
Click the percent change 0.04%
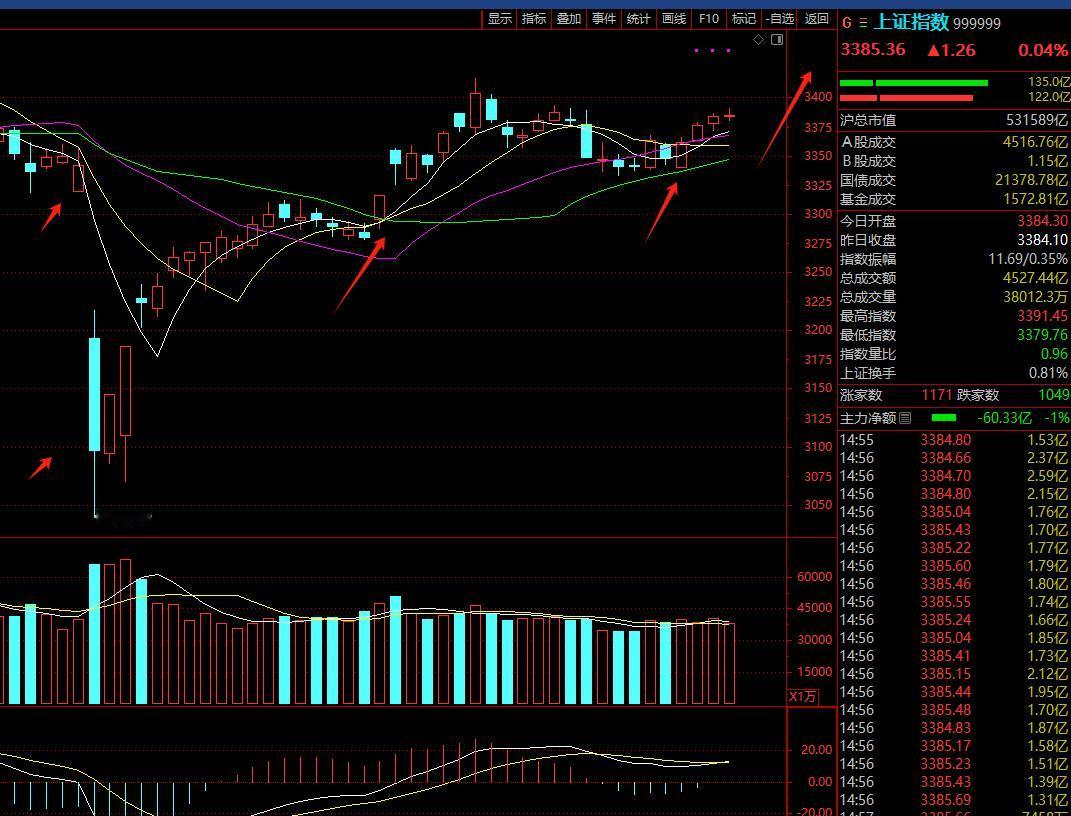point(1042,50)
